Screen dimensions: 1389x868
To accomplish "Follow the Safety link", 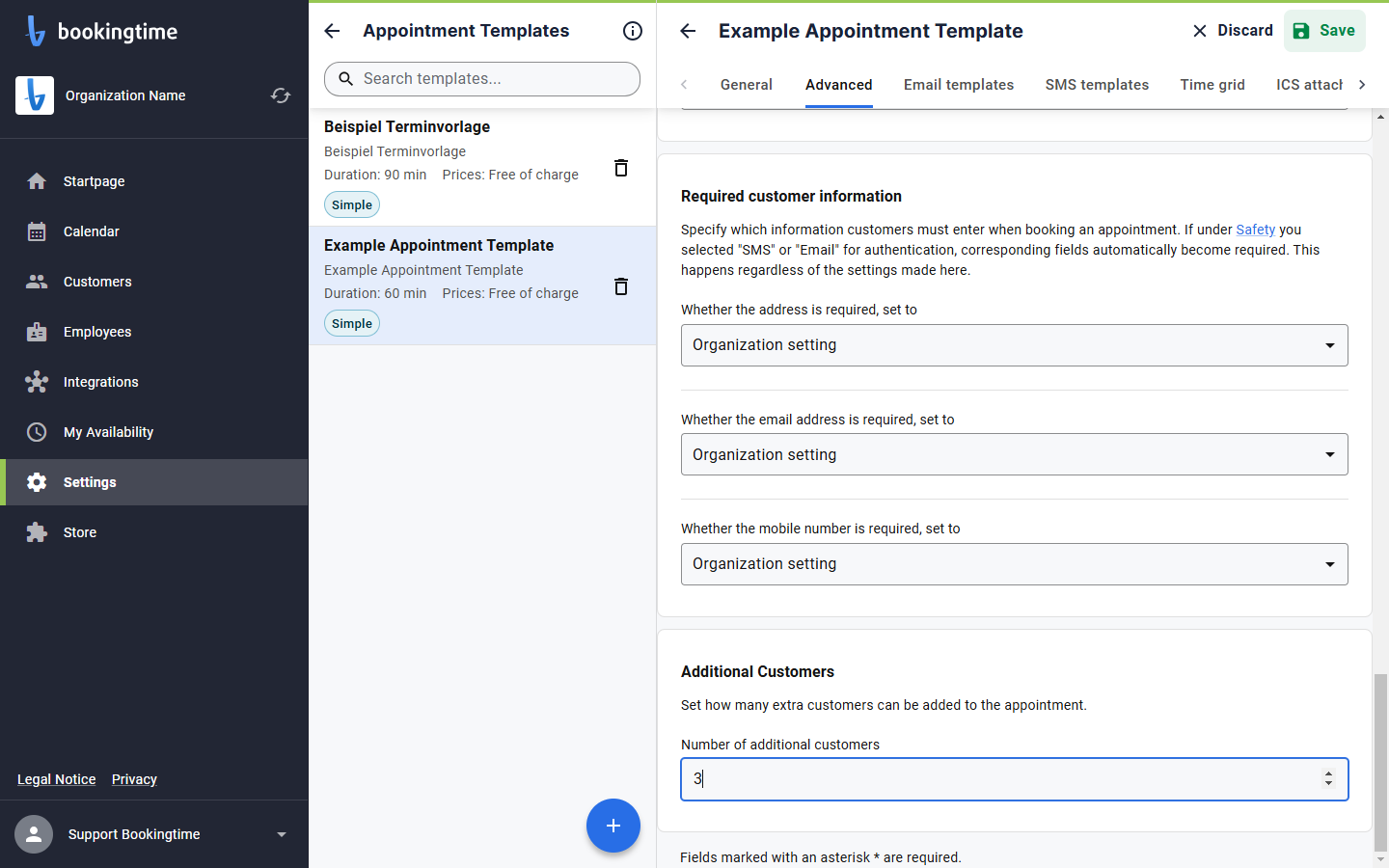I will (x=1256, y=230).
